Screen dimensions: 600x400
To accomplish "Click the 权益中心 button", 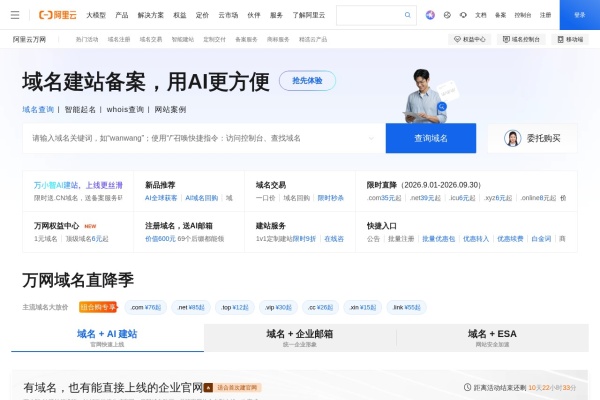I will click(470, 39).
